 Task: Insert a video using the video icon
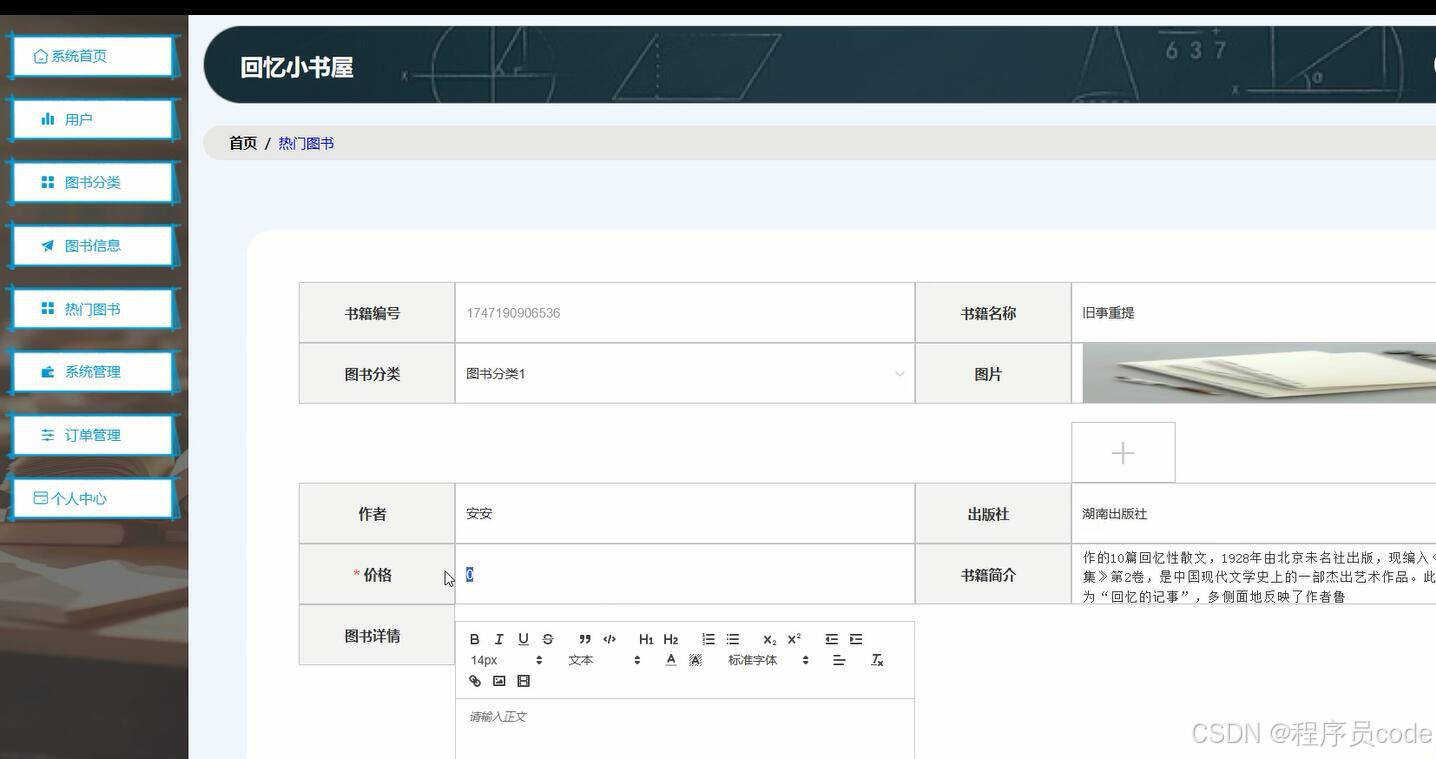pos(523,681)
